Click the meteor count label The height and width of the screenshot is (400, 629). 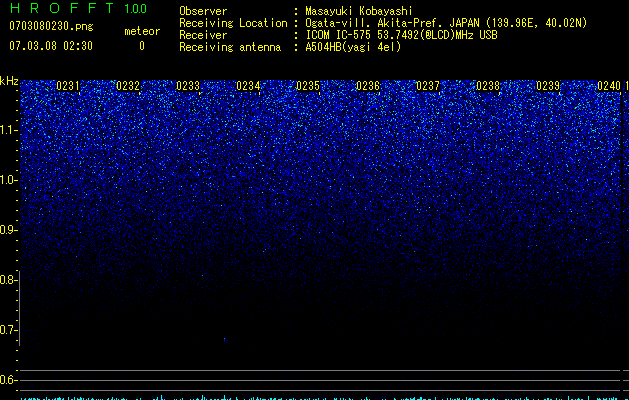[x=142, y=31]
